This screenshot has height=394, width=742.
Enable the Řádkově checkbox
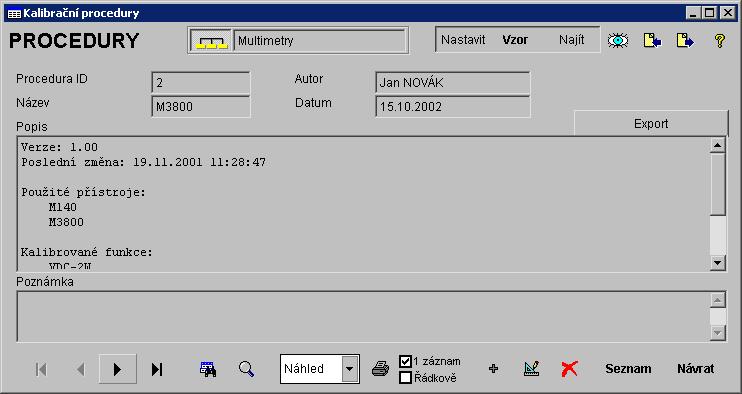tap(405, 377)
